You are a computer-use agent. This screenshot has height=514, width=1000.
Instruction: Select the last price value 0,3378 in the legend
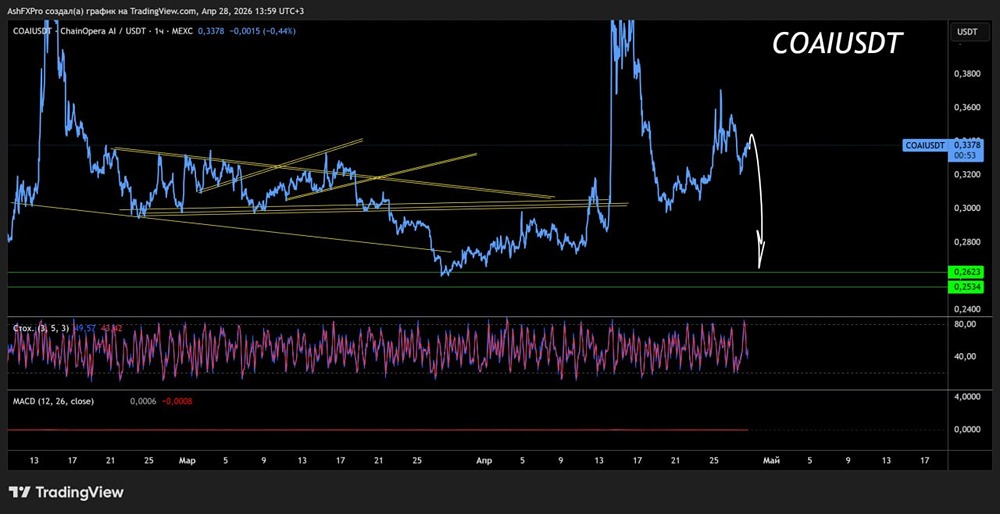pyautogui.click(x=209, y=31)
